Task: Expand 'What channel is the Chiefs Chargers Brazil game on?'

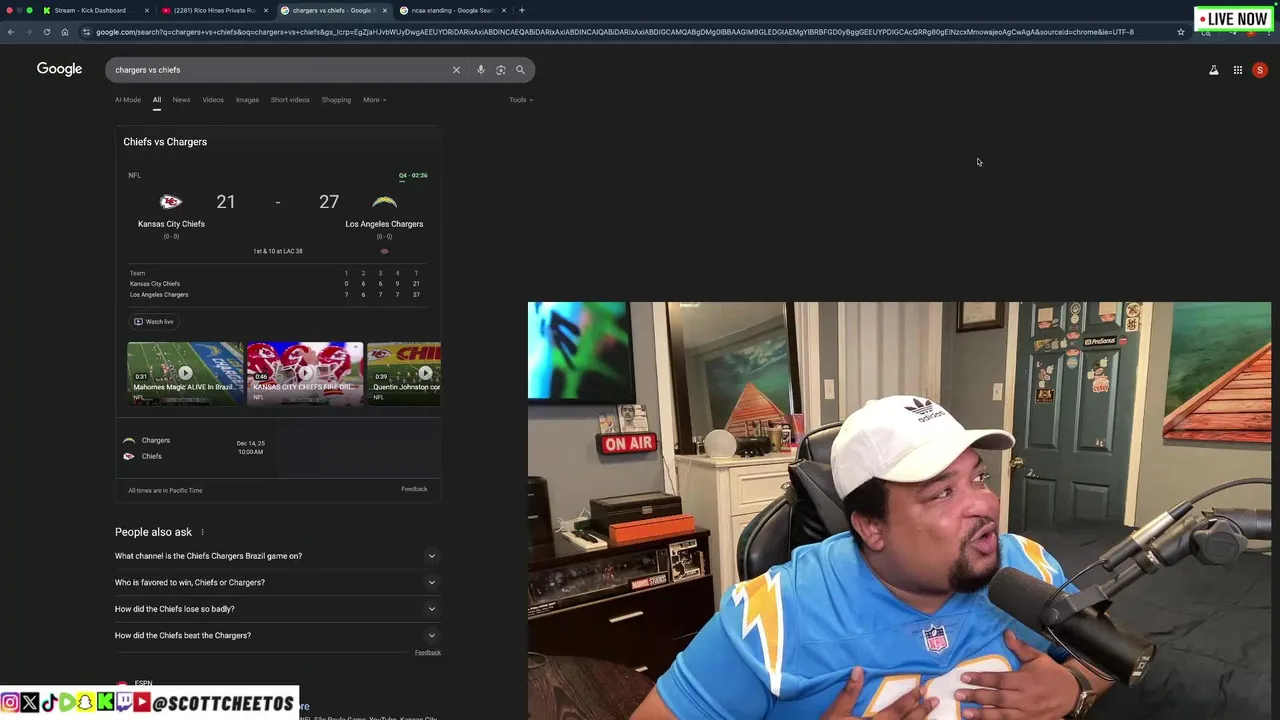Action: pos(277,556)
